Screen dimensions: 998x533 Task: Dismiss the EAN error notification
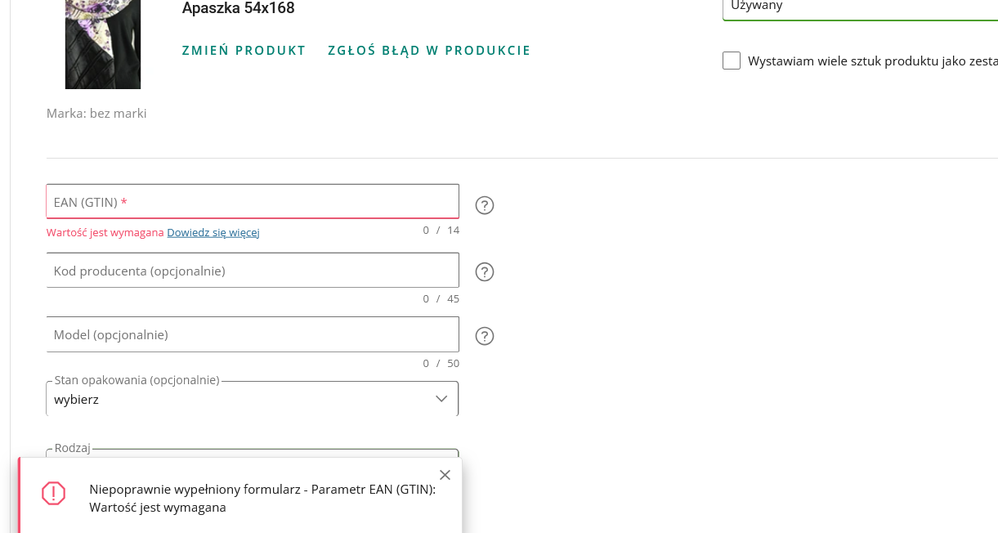tap(445, 475)
